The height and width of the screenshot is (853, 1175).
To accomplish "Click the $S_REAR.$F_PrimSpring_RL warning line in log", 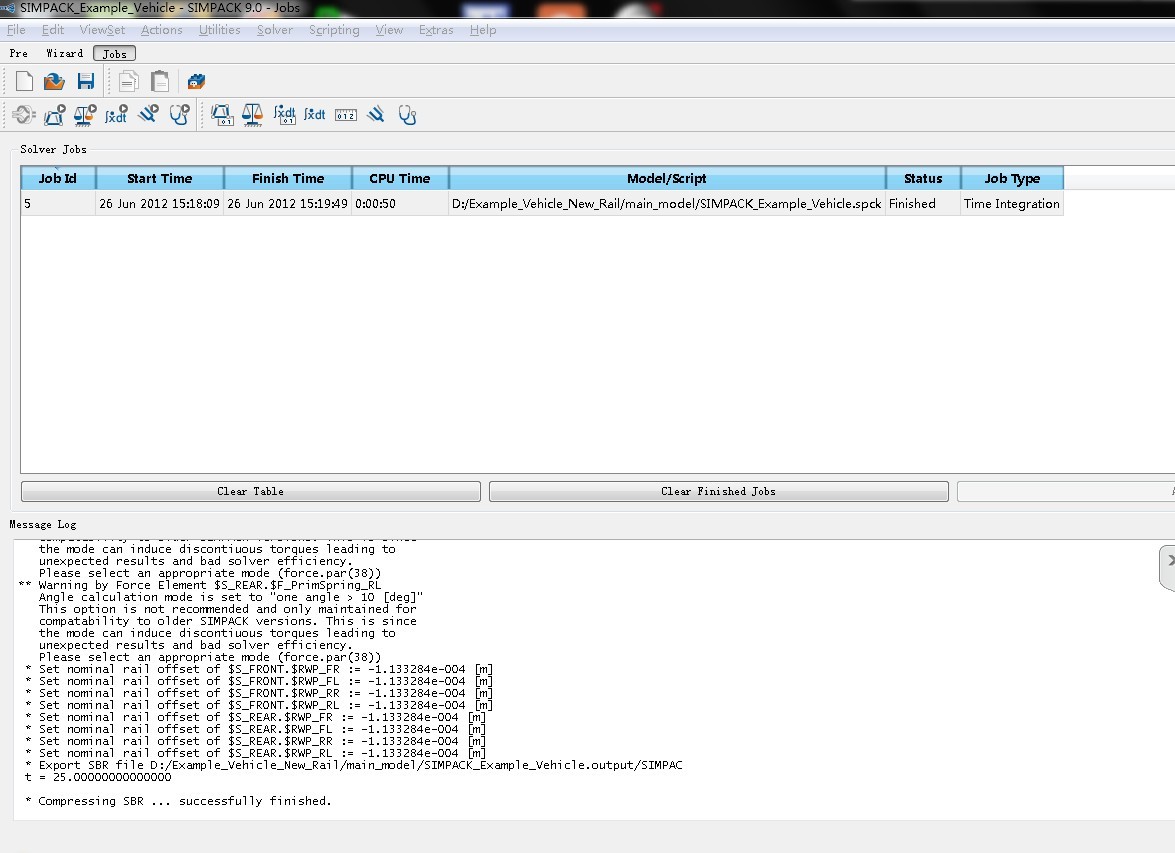I will click(x=200, y=585).
